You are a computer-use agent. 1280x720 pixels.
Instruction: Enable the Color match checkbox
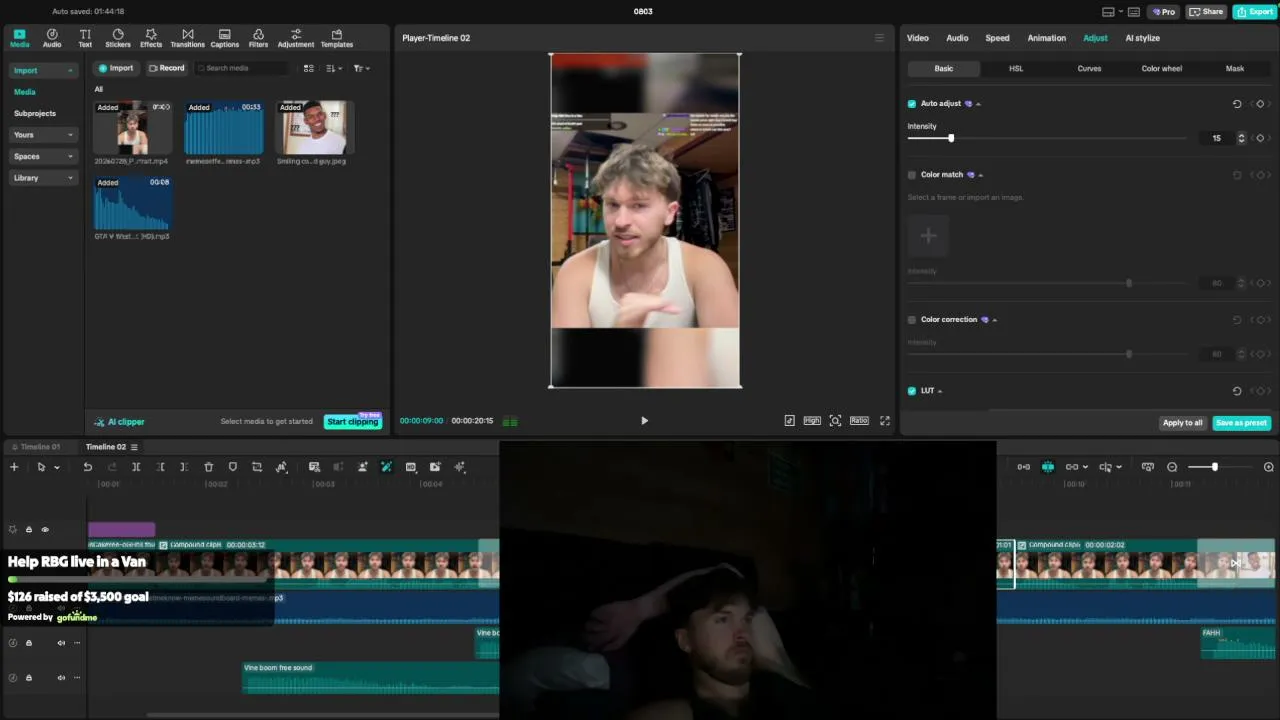(912, 175)
